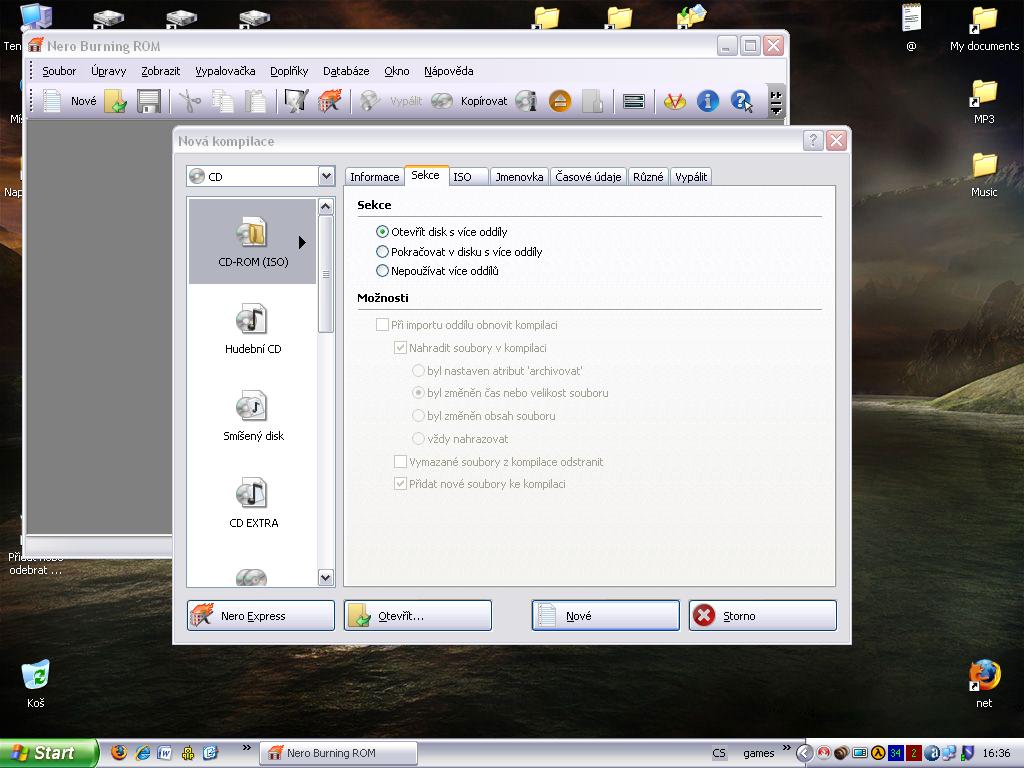Launch Firefox from quick launch bar

(119, 753)
